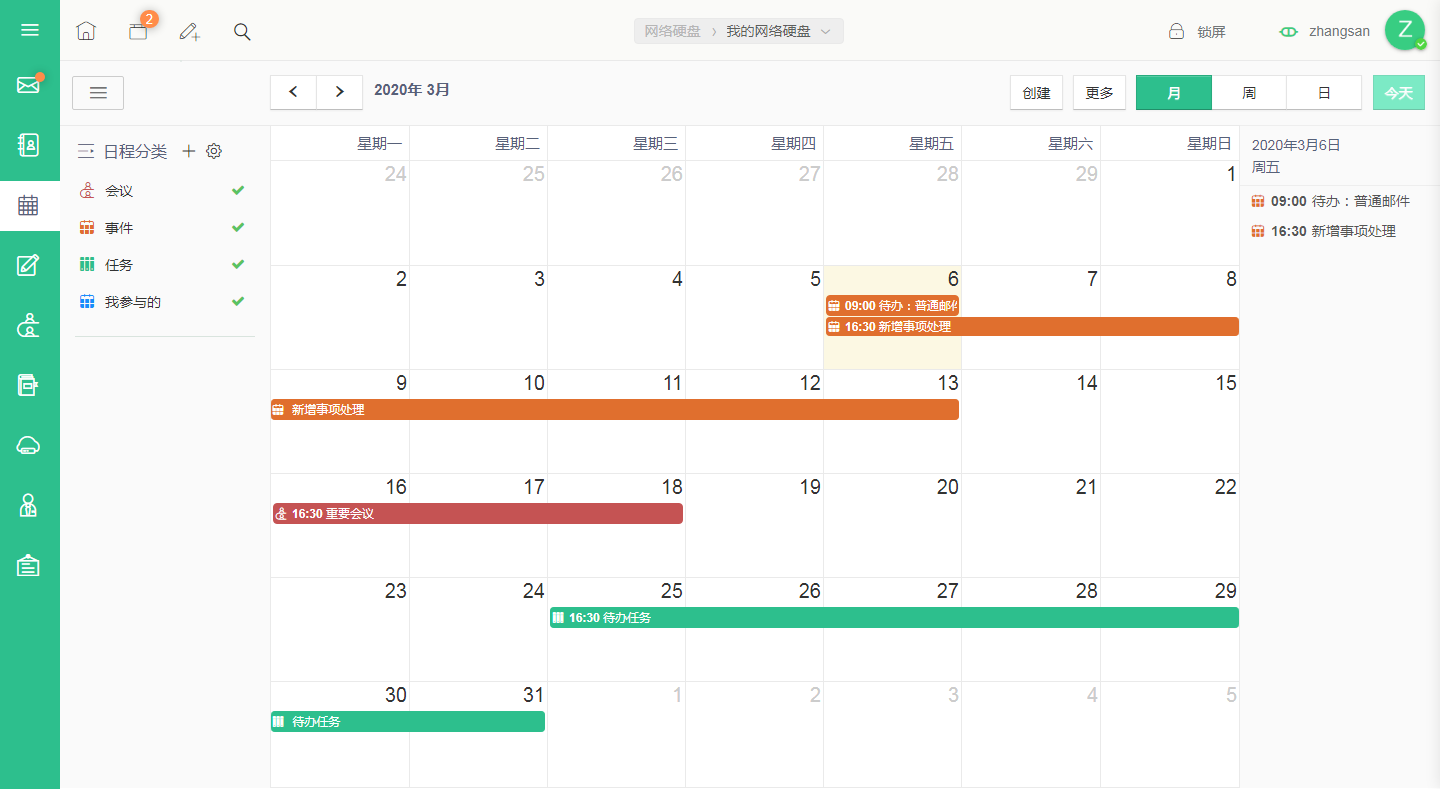Open the 待办任务 bar on March 30
The height and width of the screenshot is (789, 1440).
(x=408, y=722)
